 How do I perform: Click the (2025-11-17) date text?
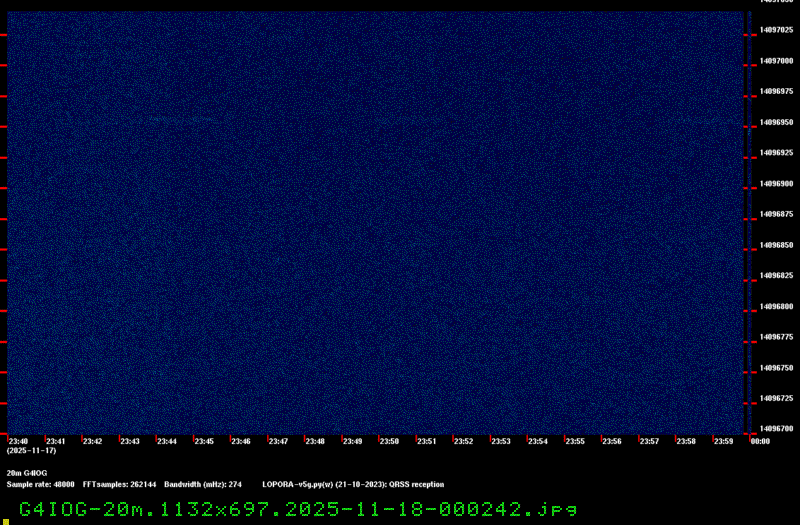32,451
